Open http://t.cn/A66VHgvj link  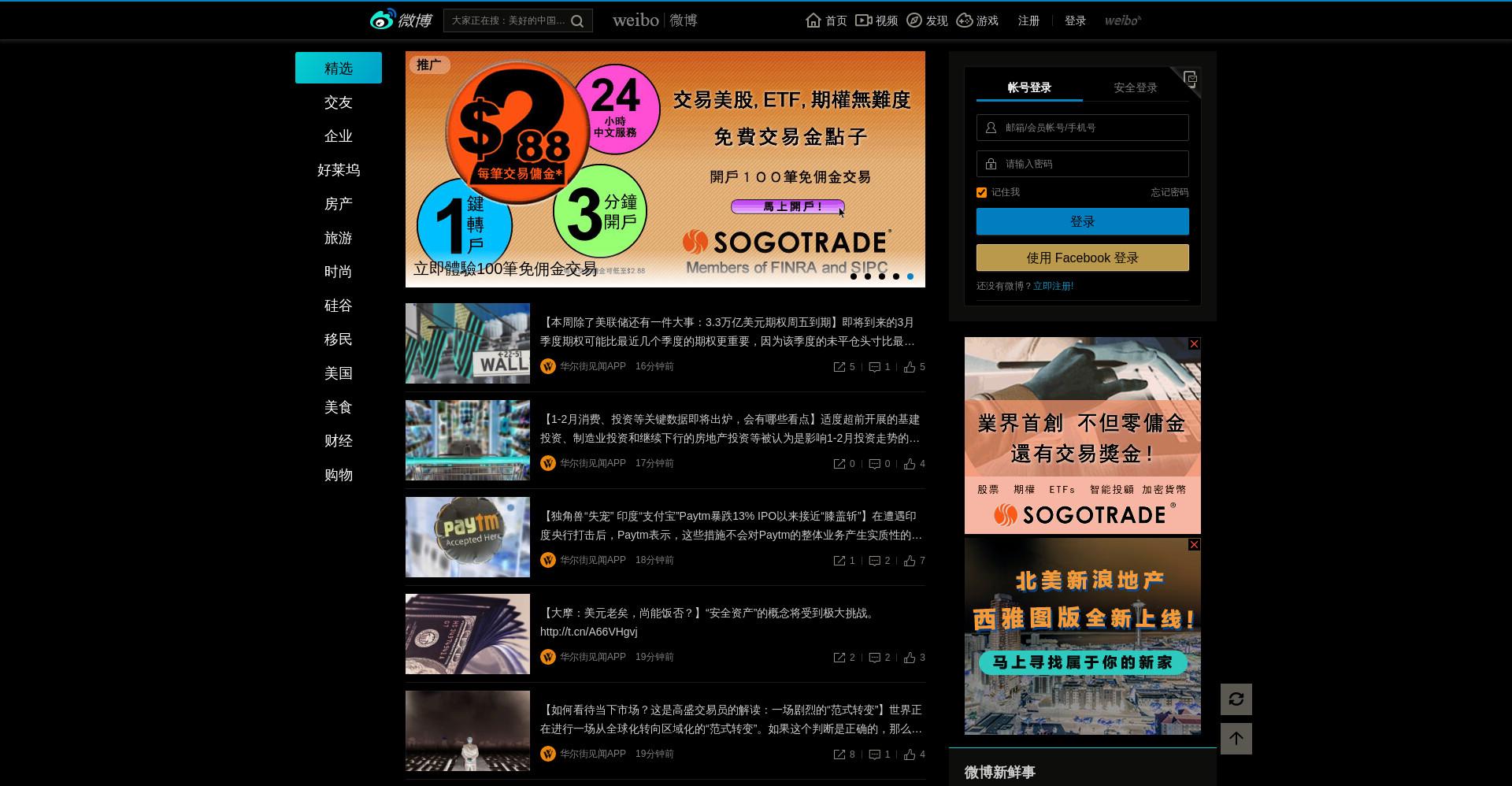[x=589, y=632]
